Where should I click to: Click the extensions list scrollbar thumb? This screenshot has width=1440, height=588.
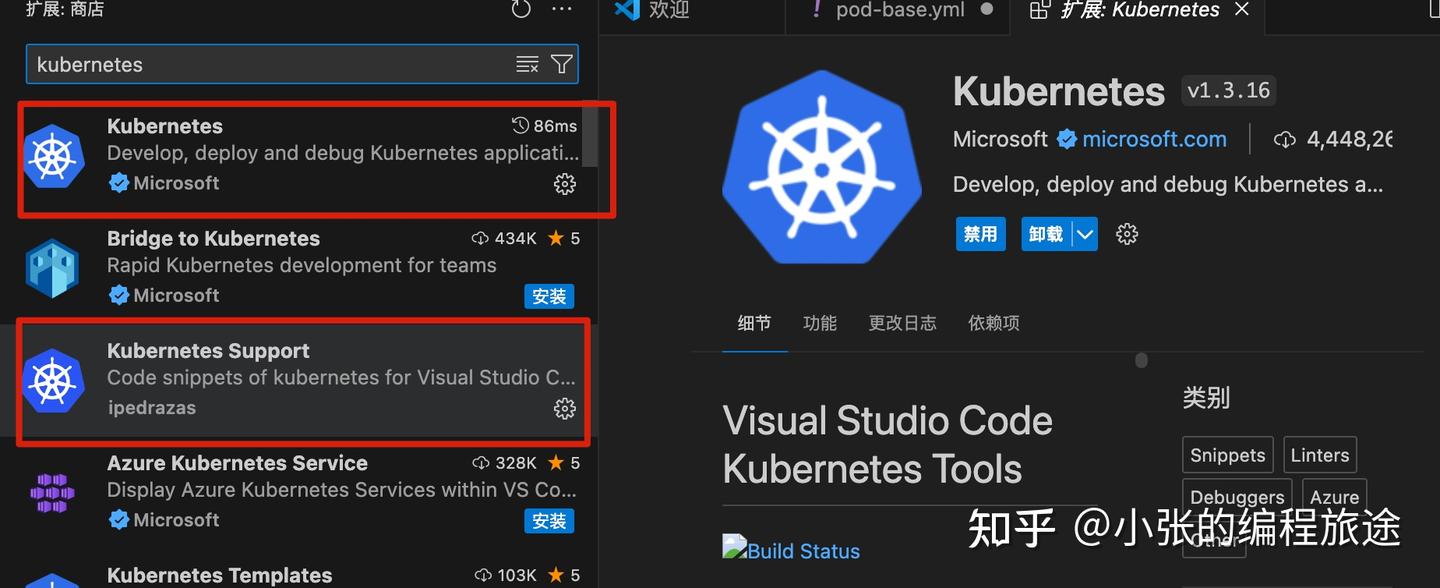[590, 134]
